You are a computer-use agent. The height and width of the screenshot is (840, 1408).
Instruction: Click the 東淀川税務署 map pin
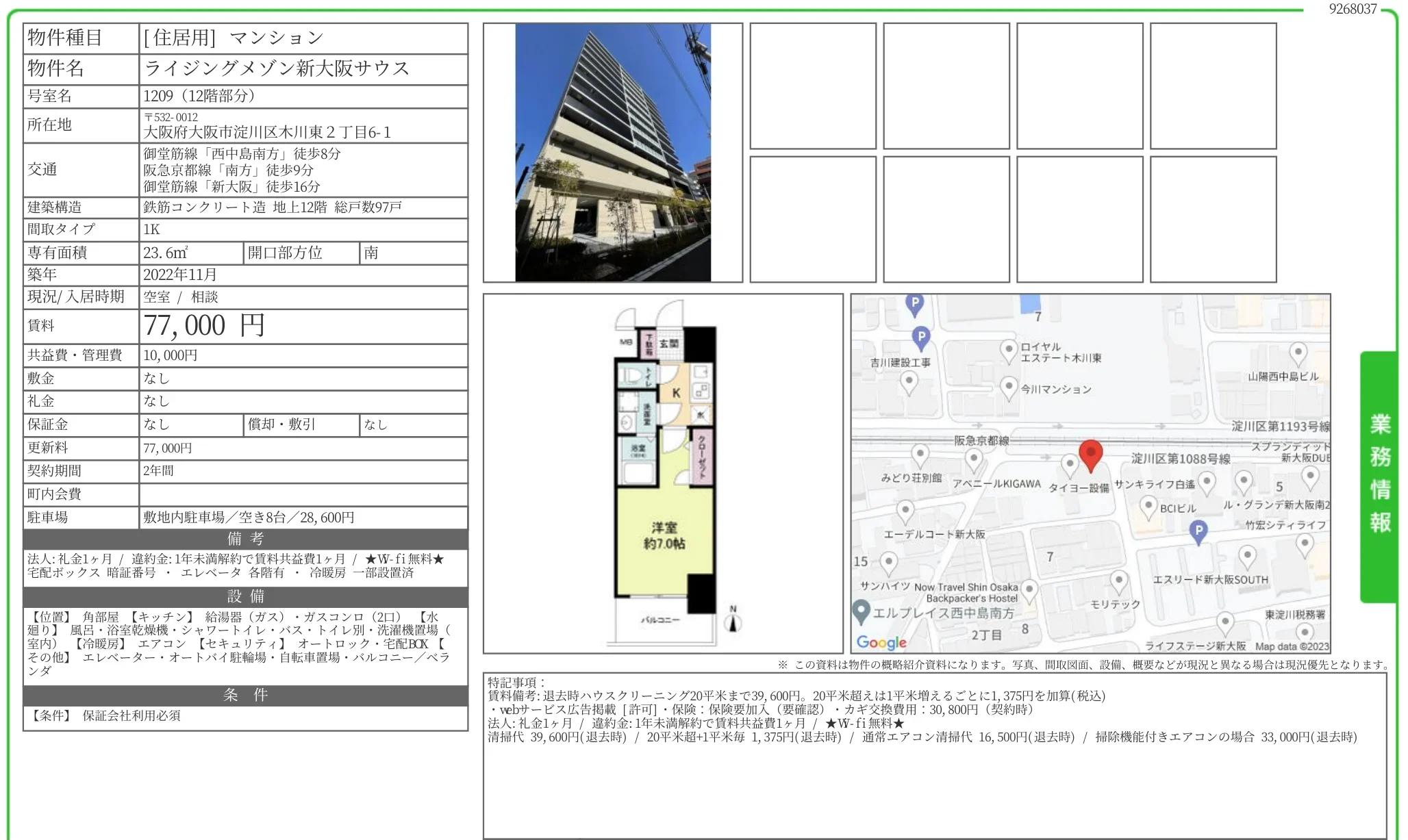tap(1304, 632)
